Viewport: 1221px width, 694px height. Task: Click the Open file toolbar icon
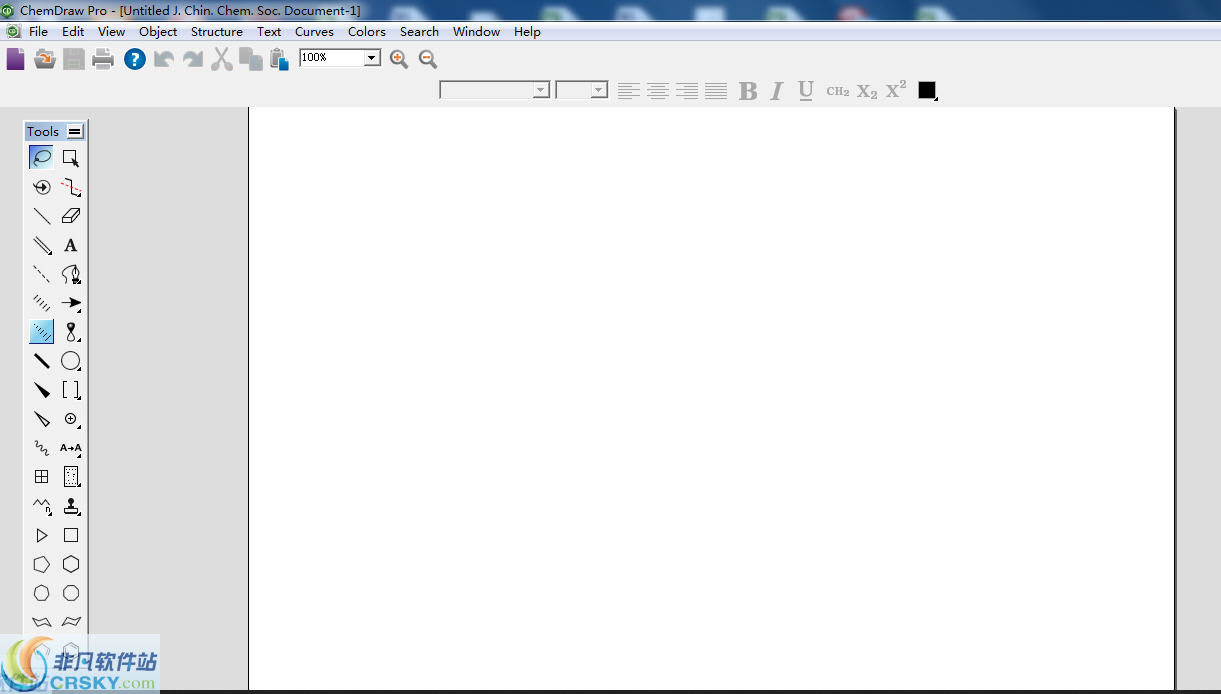click(x=44, y=59)
